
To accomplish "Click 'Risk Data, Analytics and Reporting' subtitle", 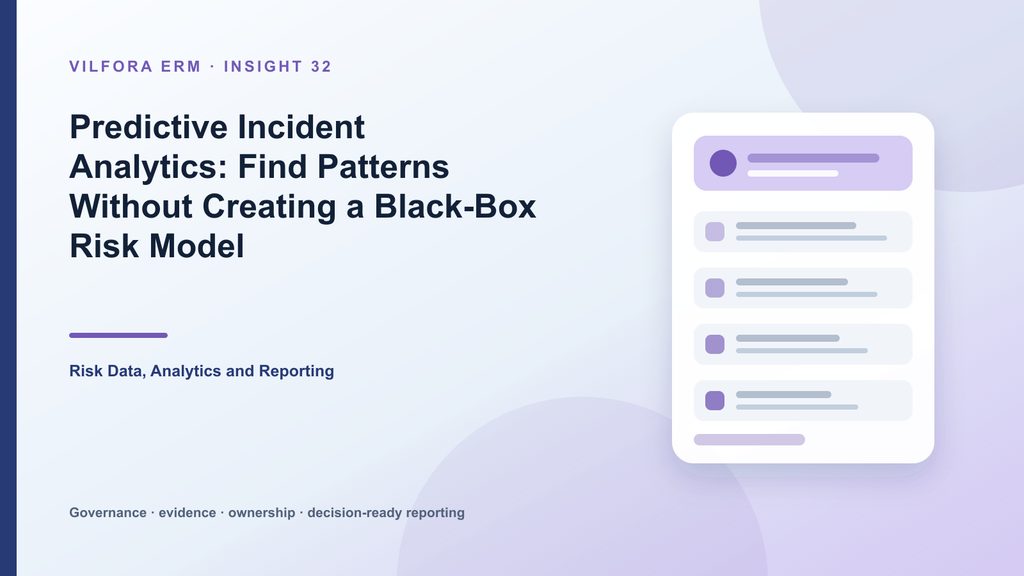I will 202,371.
